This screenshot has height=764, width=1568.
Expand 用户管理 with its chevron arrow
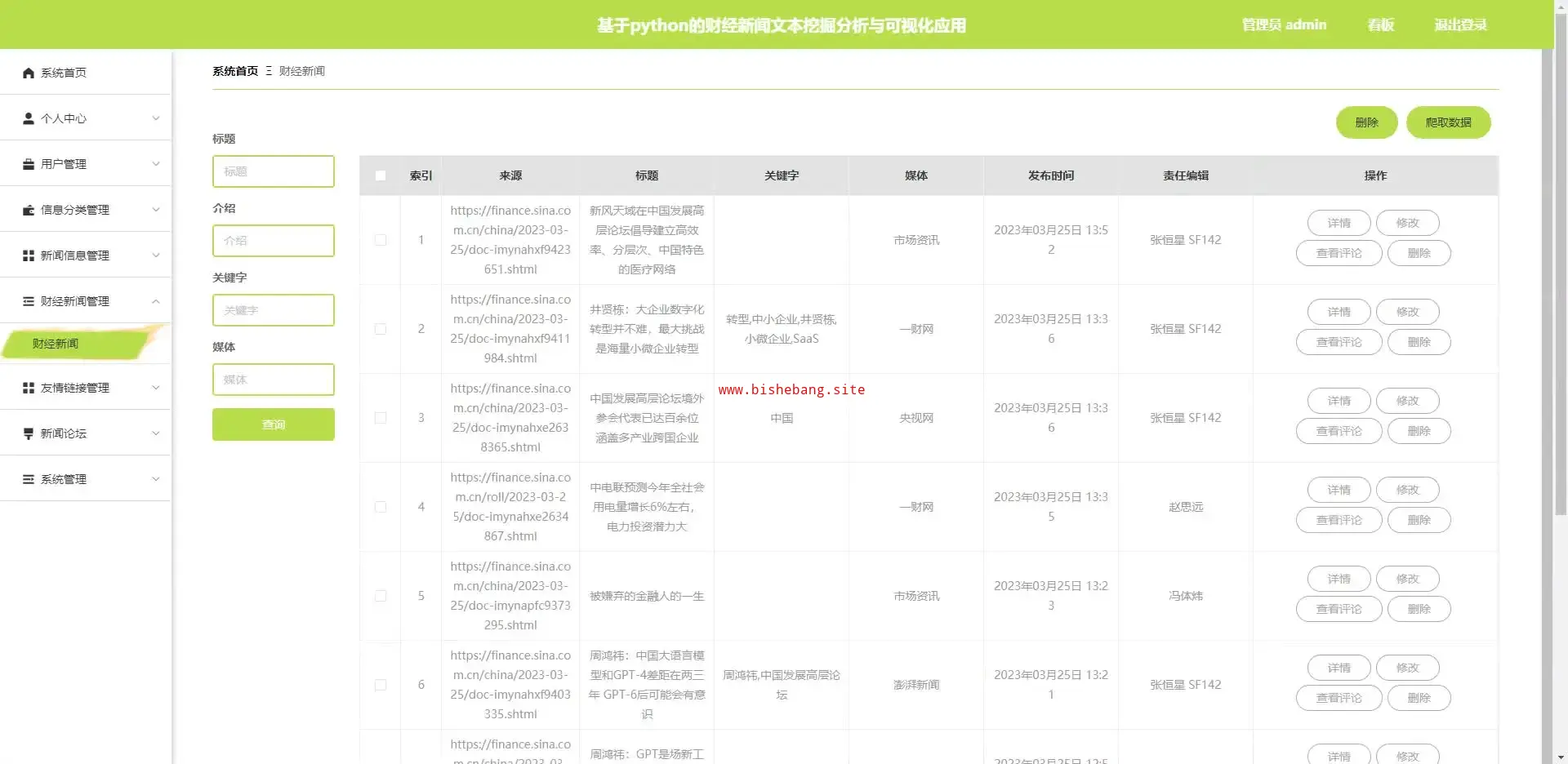point(156,164)
